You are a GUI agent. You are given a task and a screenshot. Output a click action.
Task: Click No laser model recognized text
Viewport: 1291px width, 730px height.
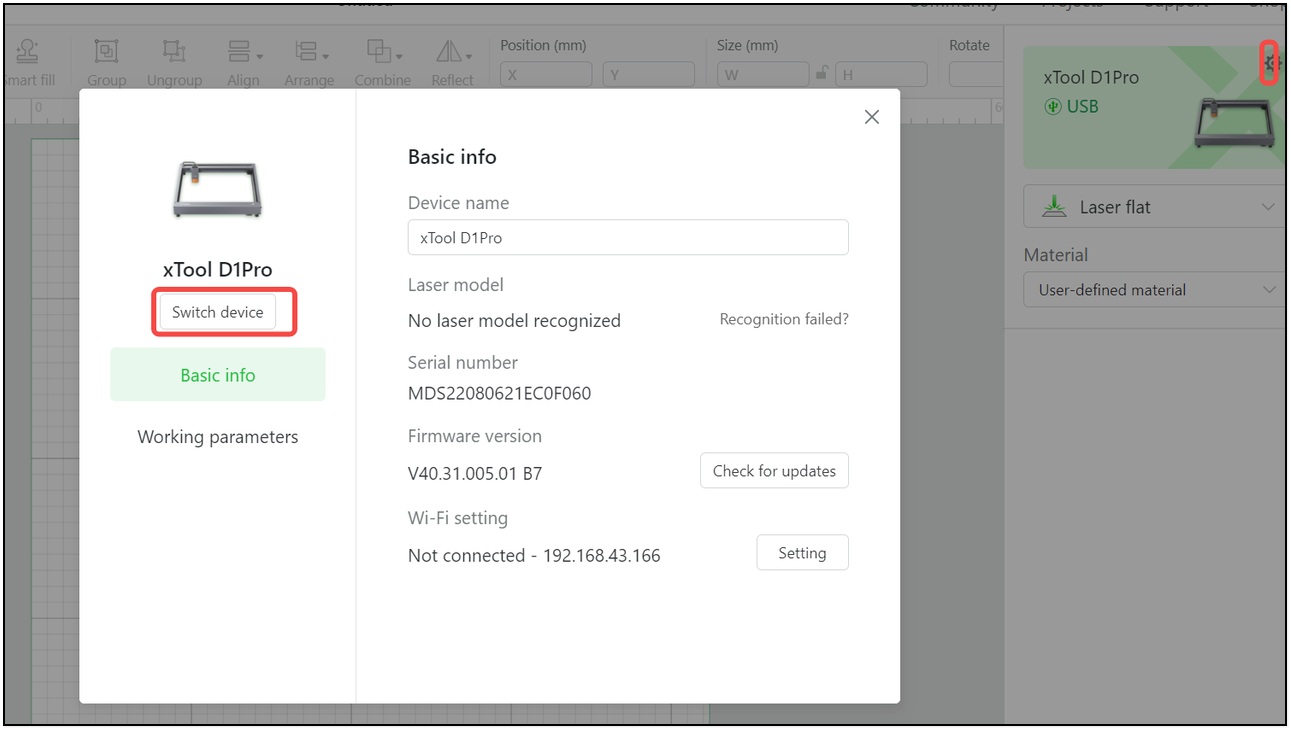[x=514, y=321]
